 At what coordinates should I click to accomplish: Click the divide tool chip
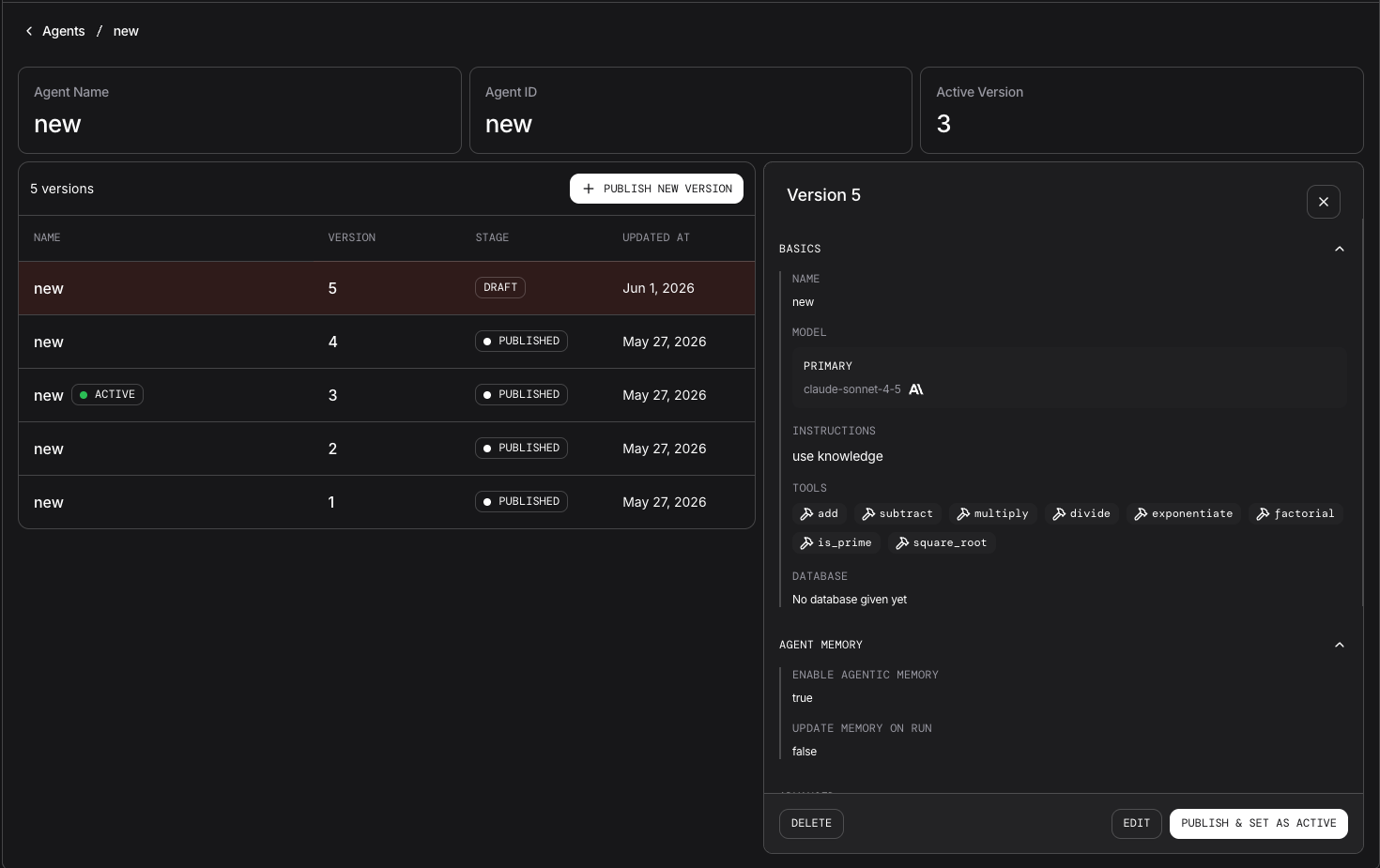[x=1081, y=513]
